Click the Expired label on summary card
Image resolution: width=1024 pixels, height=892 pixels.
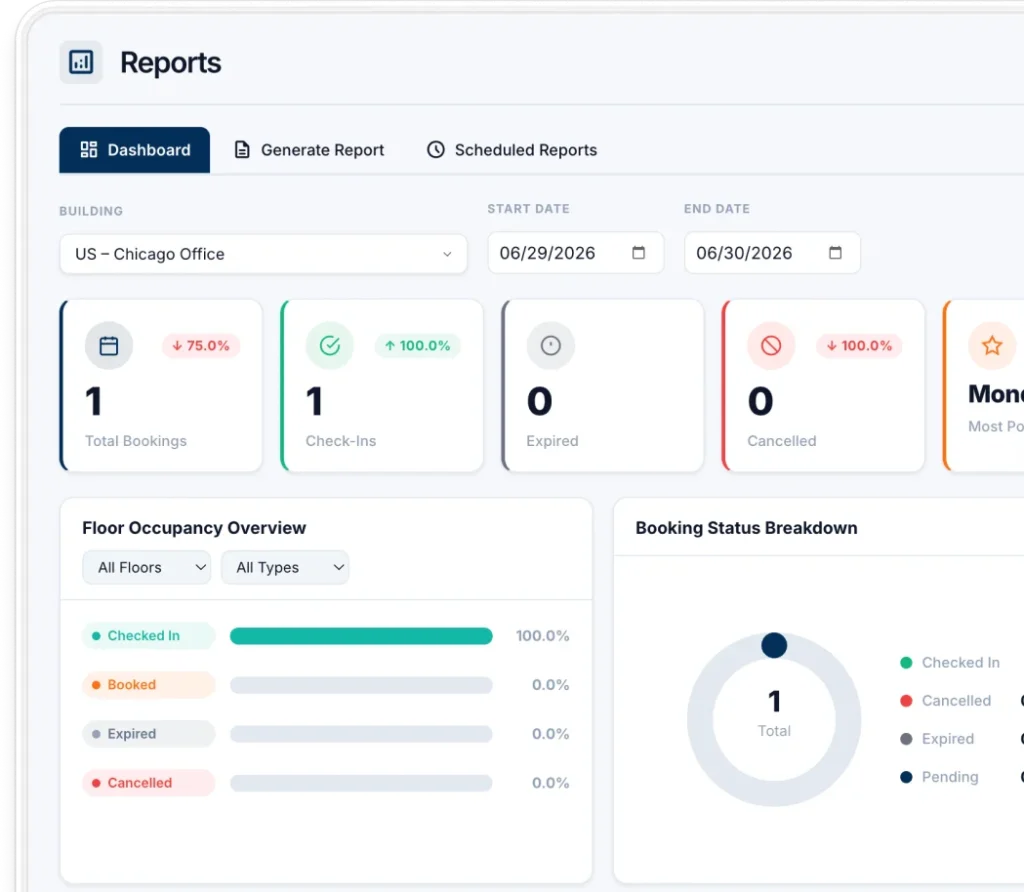tap(552, 441)
